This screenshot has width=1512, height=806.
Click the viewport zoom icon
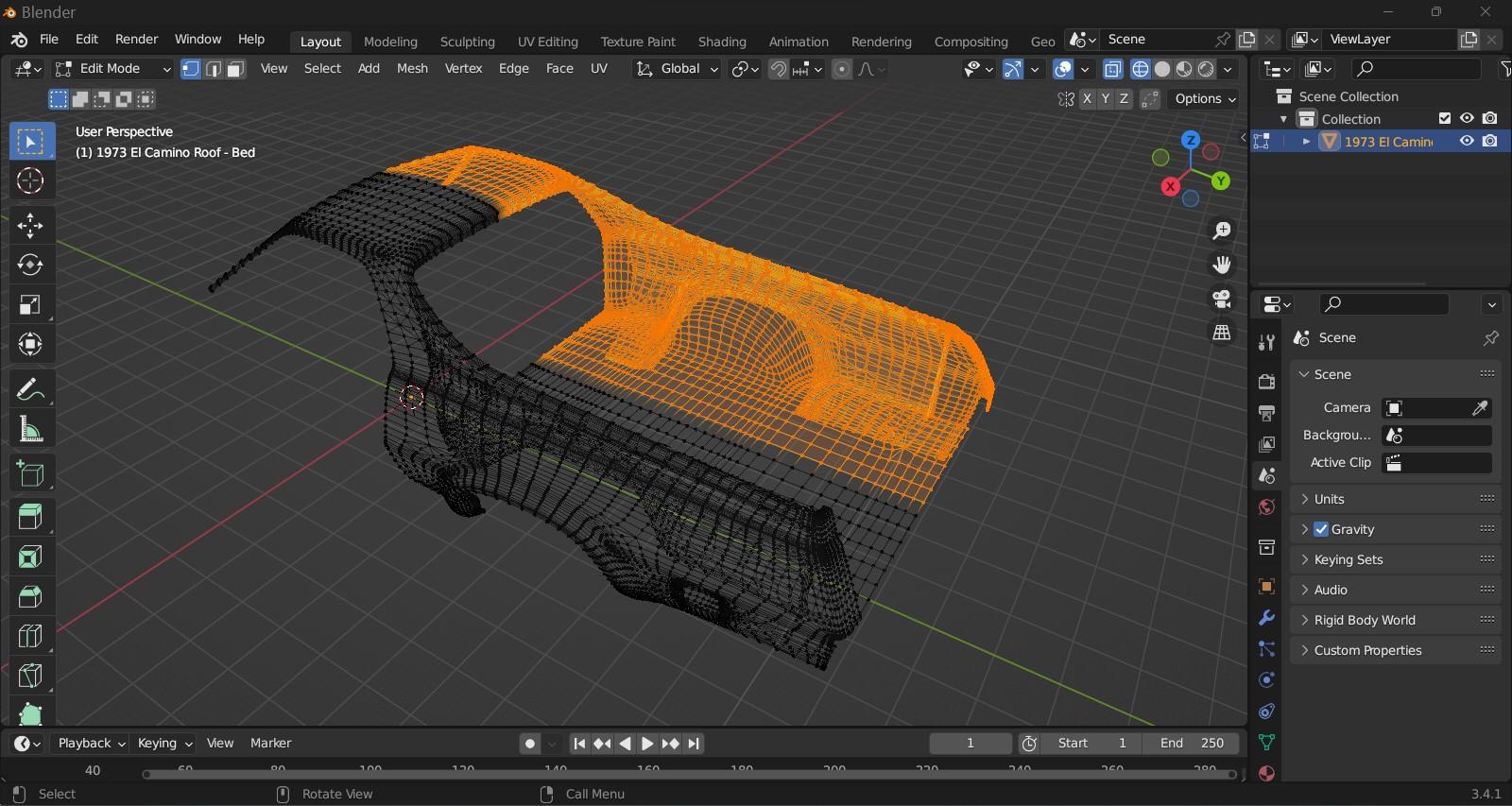[x=1222, y=231]
